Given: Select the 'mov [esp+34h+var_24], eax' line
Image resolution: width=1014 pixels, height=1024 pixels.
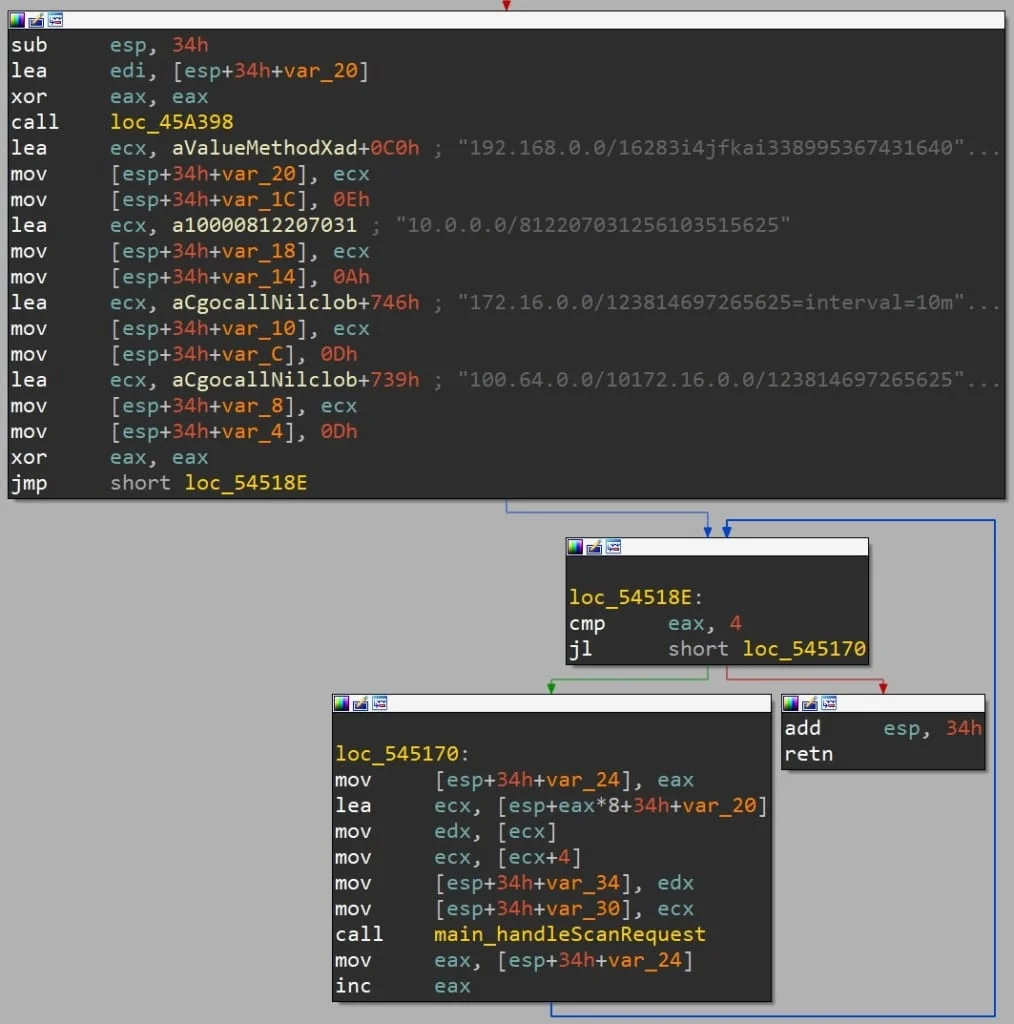Looking at the screenshot, I should 515,780.
